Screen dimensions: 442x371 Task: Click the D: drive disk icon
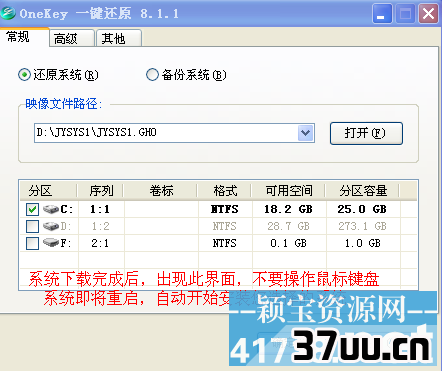click(x=51, y=226)
